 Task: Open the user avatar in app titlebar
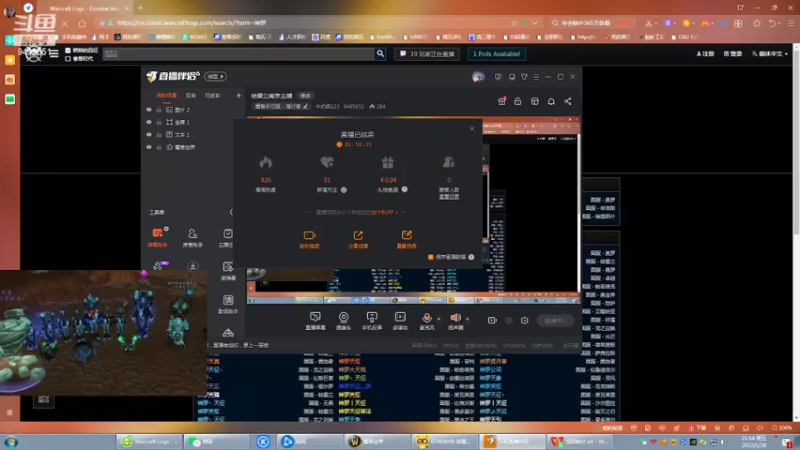[x=478, y=77]
